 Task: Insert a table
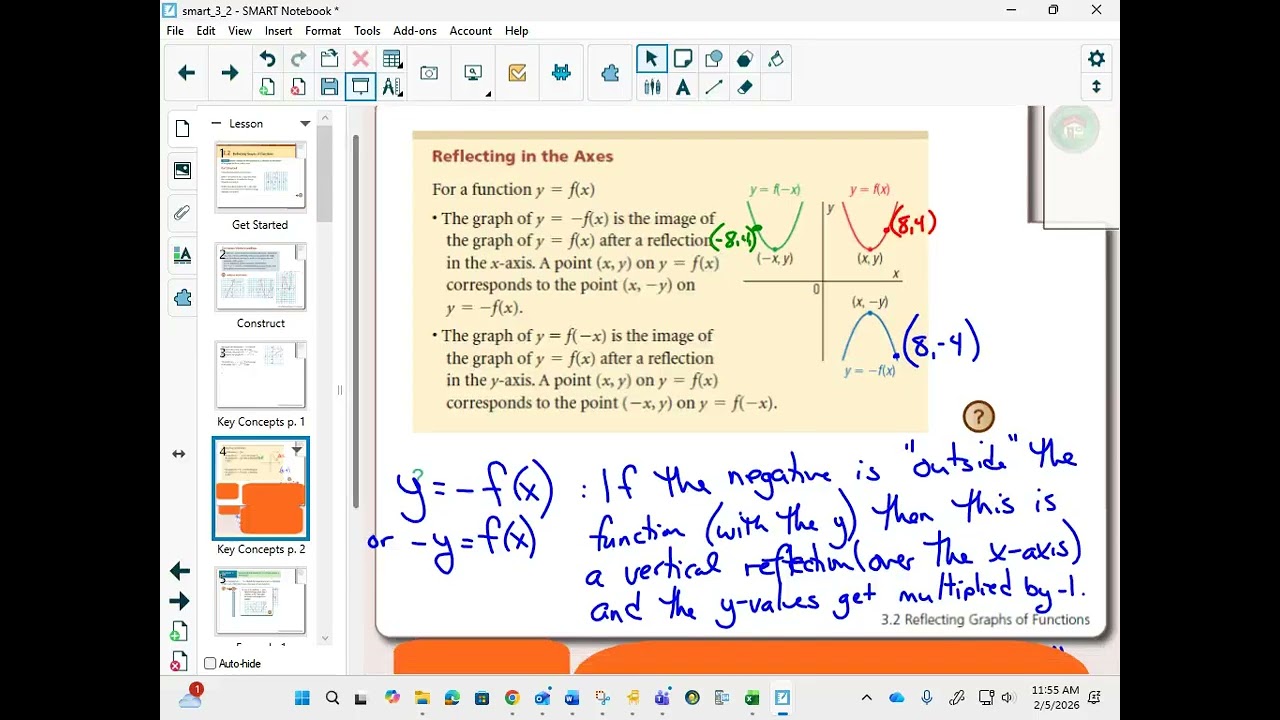tap(392, 59)
